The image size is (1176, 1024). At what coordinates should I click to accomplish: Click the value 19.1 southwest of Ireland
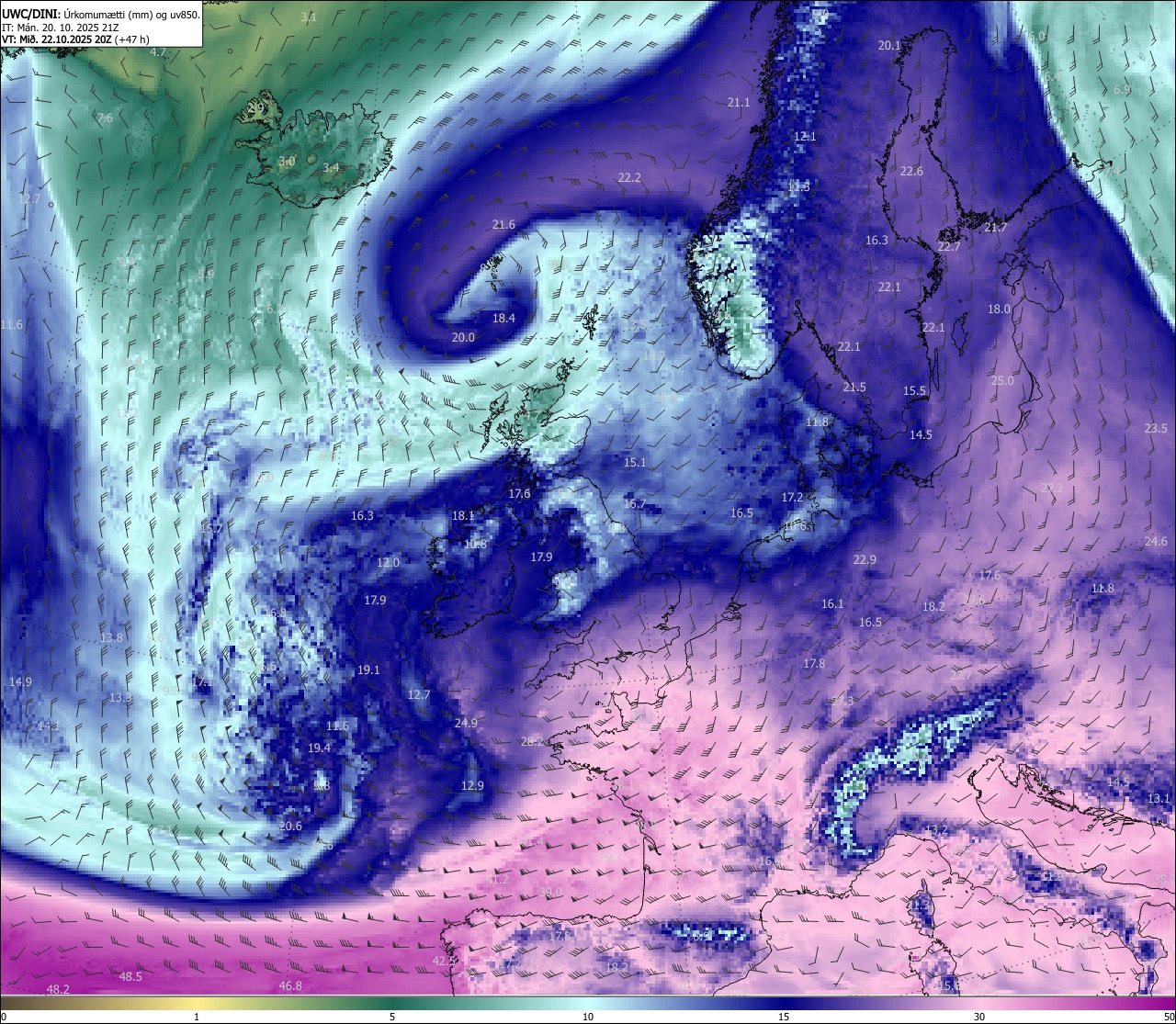coord(368,670)
